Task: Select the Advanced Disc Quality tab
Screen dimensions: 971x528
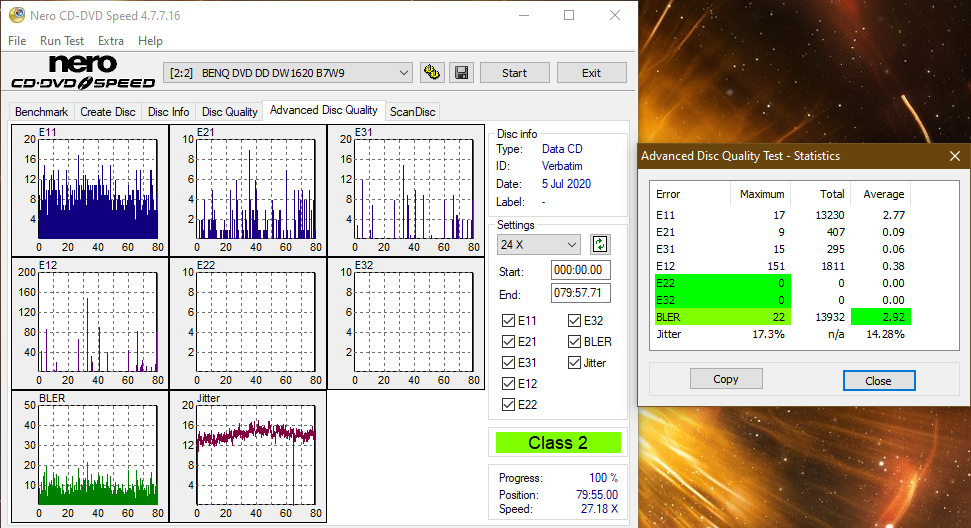Action: point(324,110)
